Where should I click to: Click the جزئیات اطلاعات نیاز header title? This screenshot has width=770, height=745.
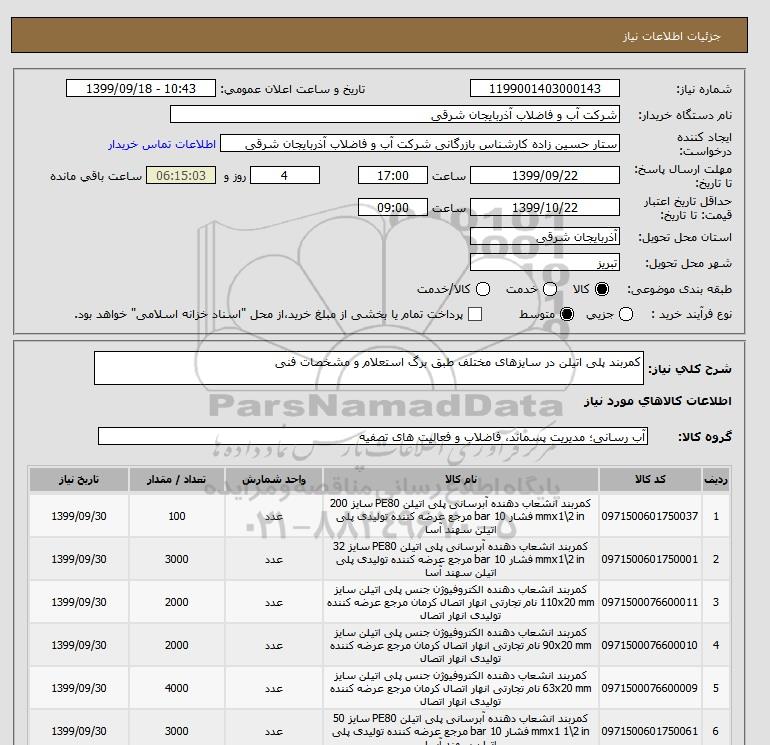(671, 36)
